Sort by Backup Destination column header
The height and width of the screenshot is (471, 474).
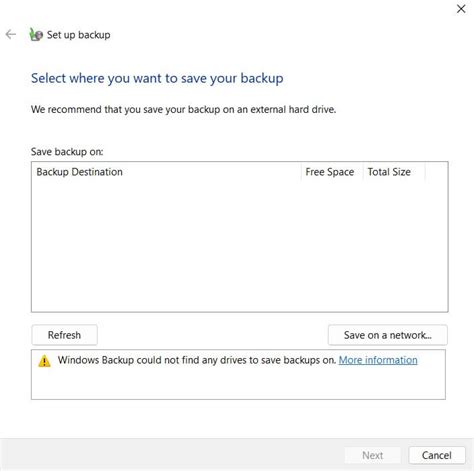pos(166,172)
